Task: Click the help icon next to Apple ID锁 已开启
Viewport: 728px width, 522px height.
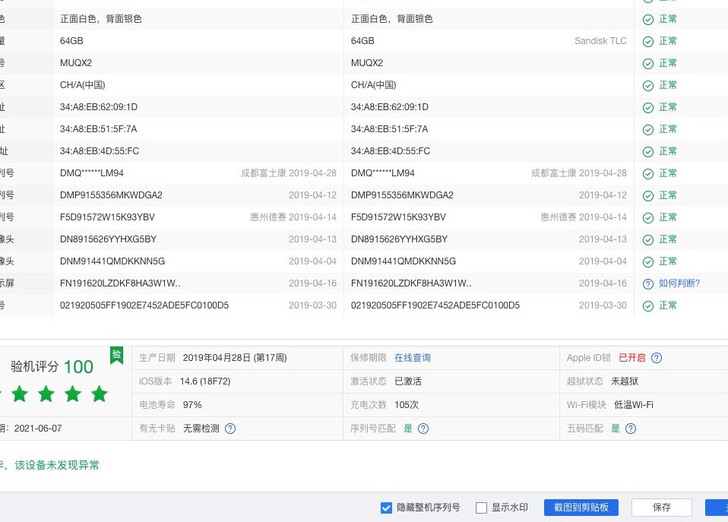Action: (656, 358)
